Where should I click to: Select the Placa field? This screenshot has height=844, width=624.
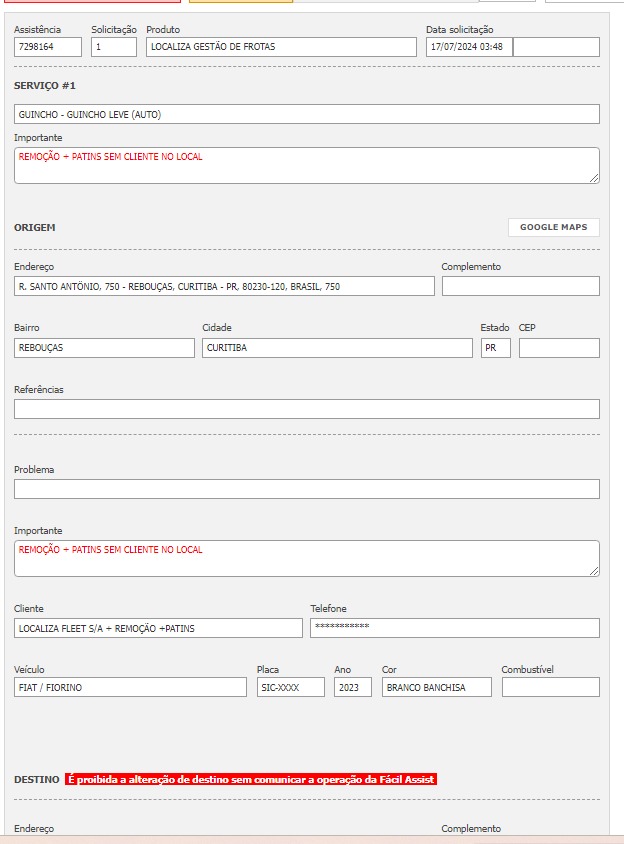coord(290,687)
